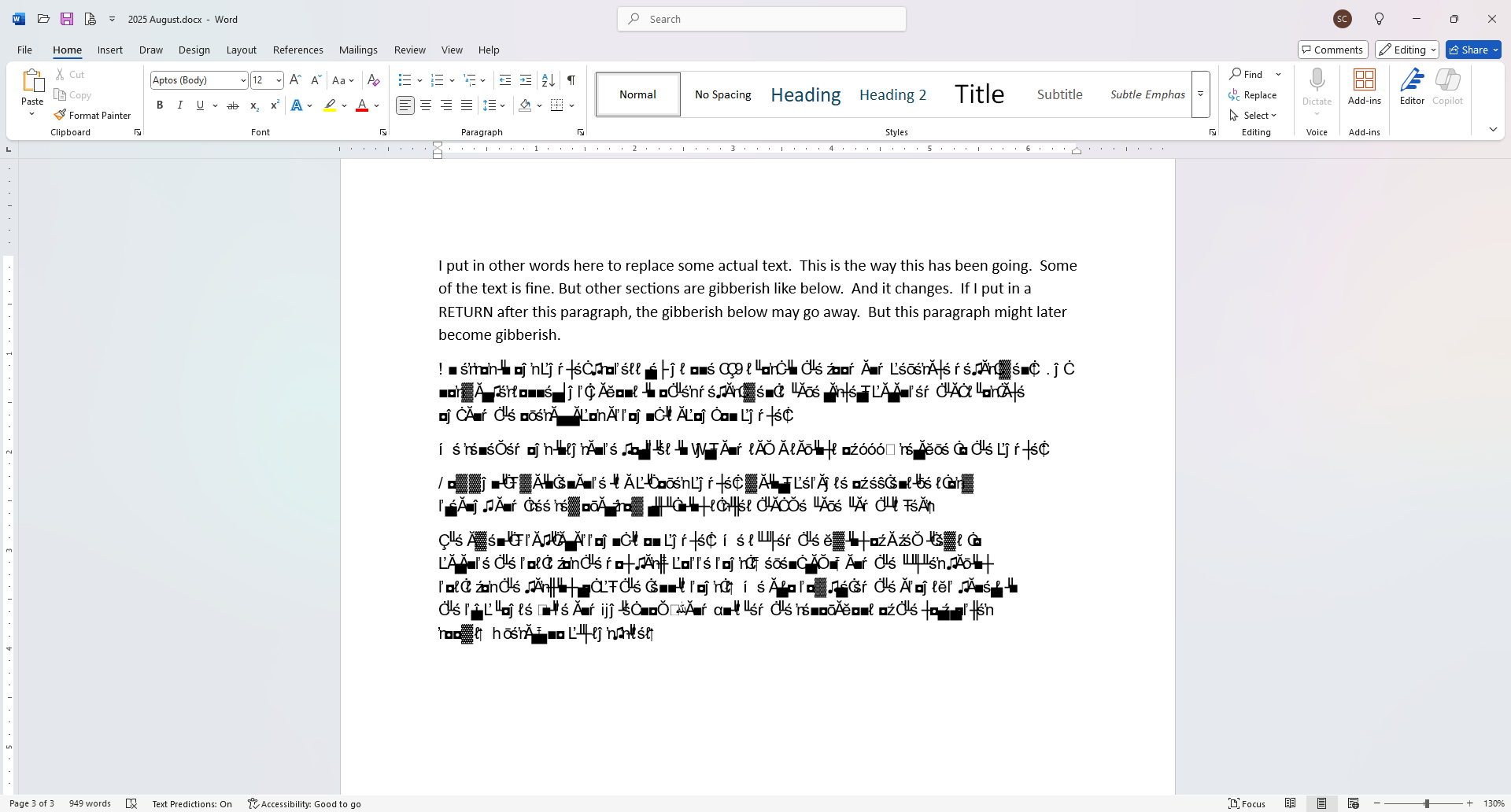Apply subscript formatting
Image resolution: width=1511 pixels, height=812 pixels.
coord(253,105)
